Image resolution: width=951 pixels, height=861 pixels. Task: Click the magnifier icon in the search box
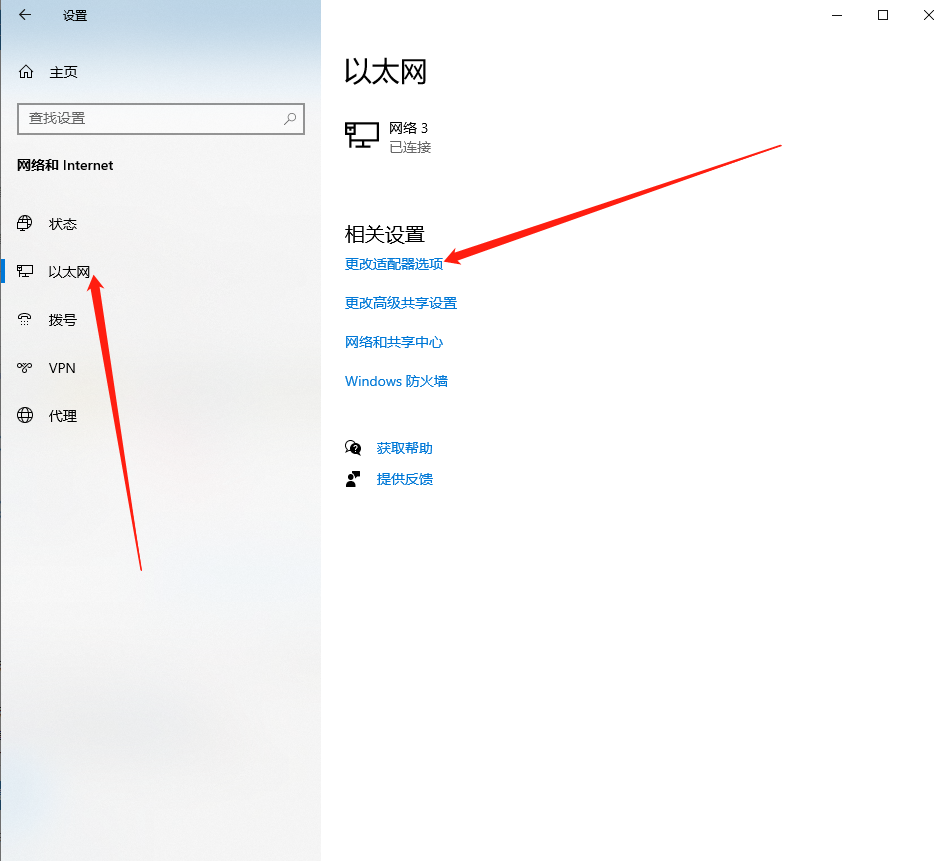[x=290, y=118]
